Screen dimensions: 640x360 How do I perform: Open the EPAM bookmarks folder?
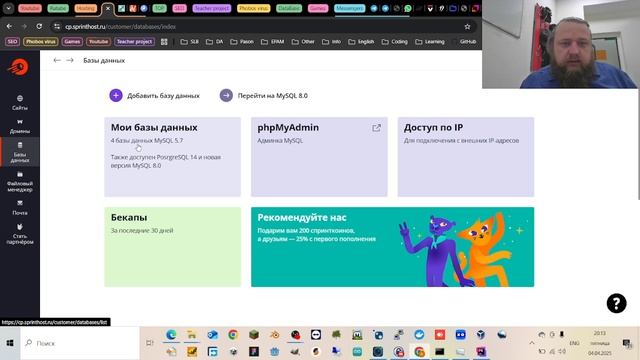[x=273, y=42]
